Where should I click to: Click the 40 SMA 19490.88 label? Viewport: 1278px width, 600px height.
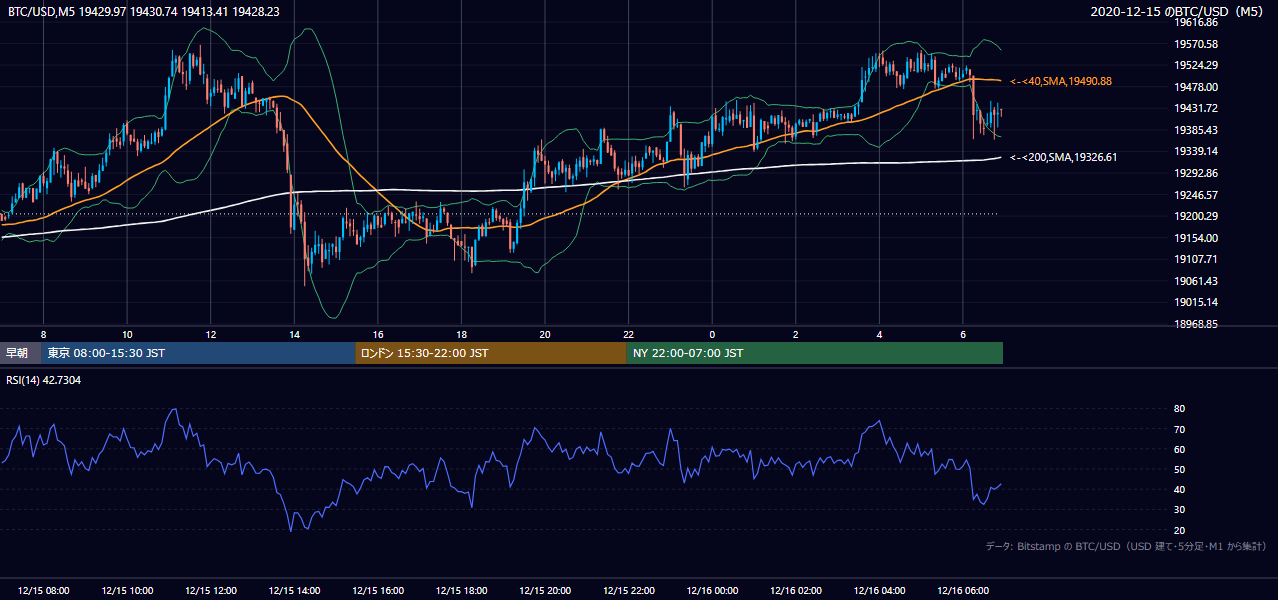coord(1062,81)
